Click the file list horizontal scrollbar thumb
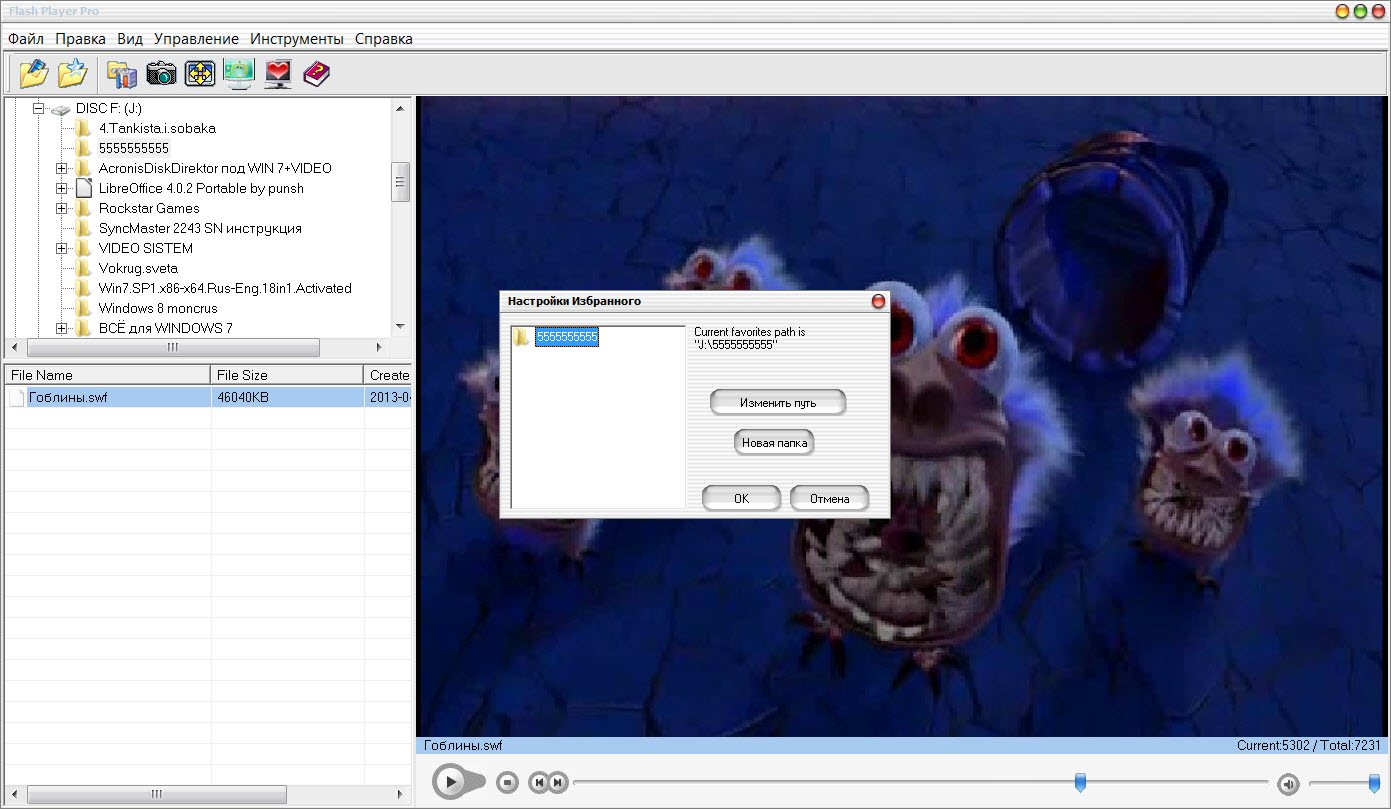The height and width of the screenshot is (809, 1391). (156, 795)
